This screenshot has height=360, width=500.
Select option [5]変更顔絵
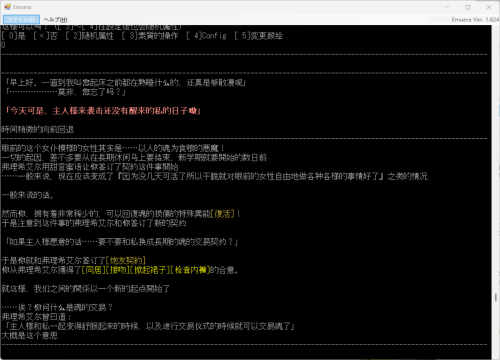point(258,36)
